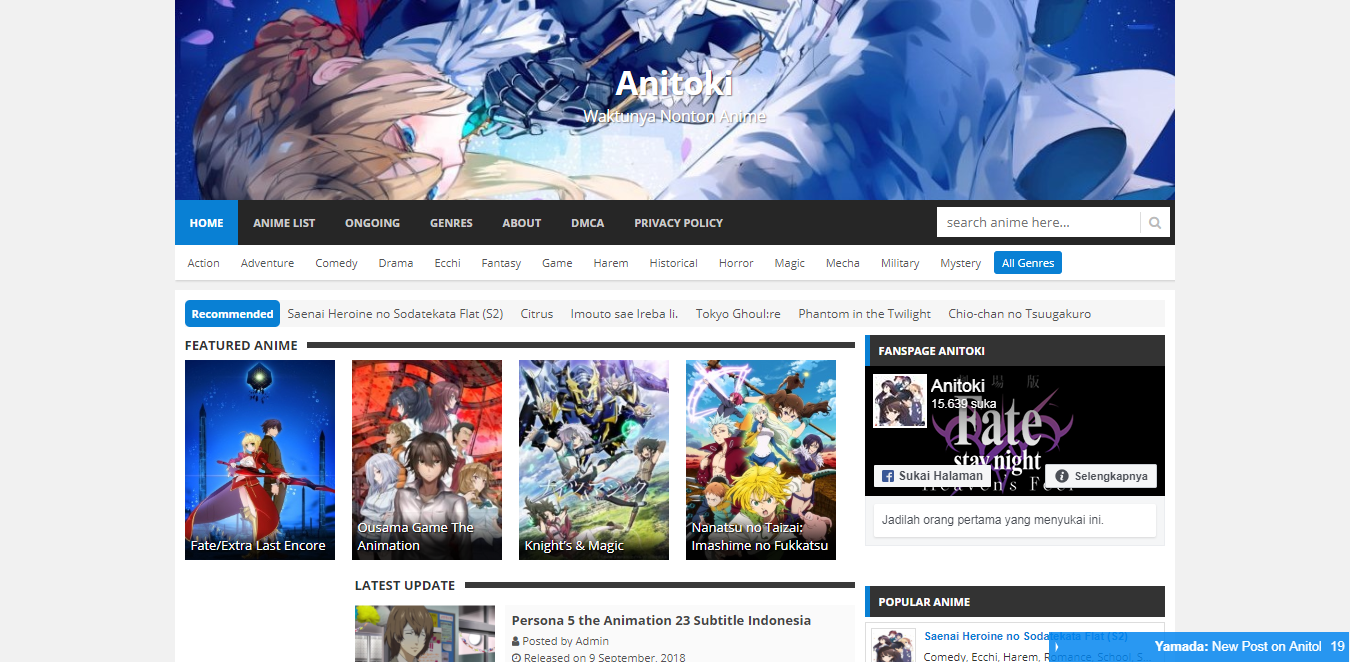This screenshot has width=1350, height=662.
Task: Open the Citrus recommendation
Action: pyautogui.click(x=537, y=314)
